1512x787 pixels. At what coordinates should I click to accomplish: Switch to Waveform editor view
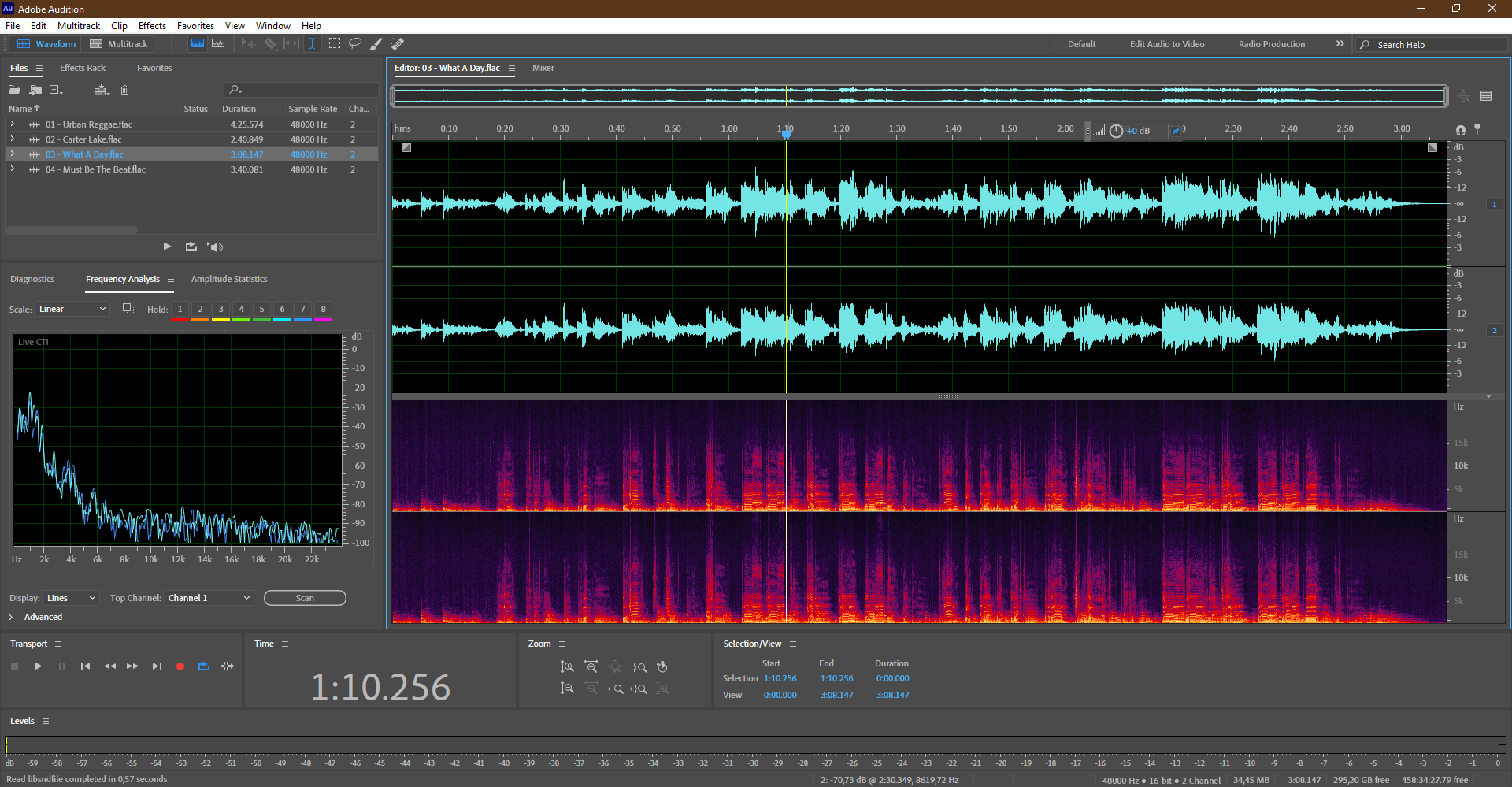point(46,44)
